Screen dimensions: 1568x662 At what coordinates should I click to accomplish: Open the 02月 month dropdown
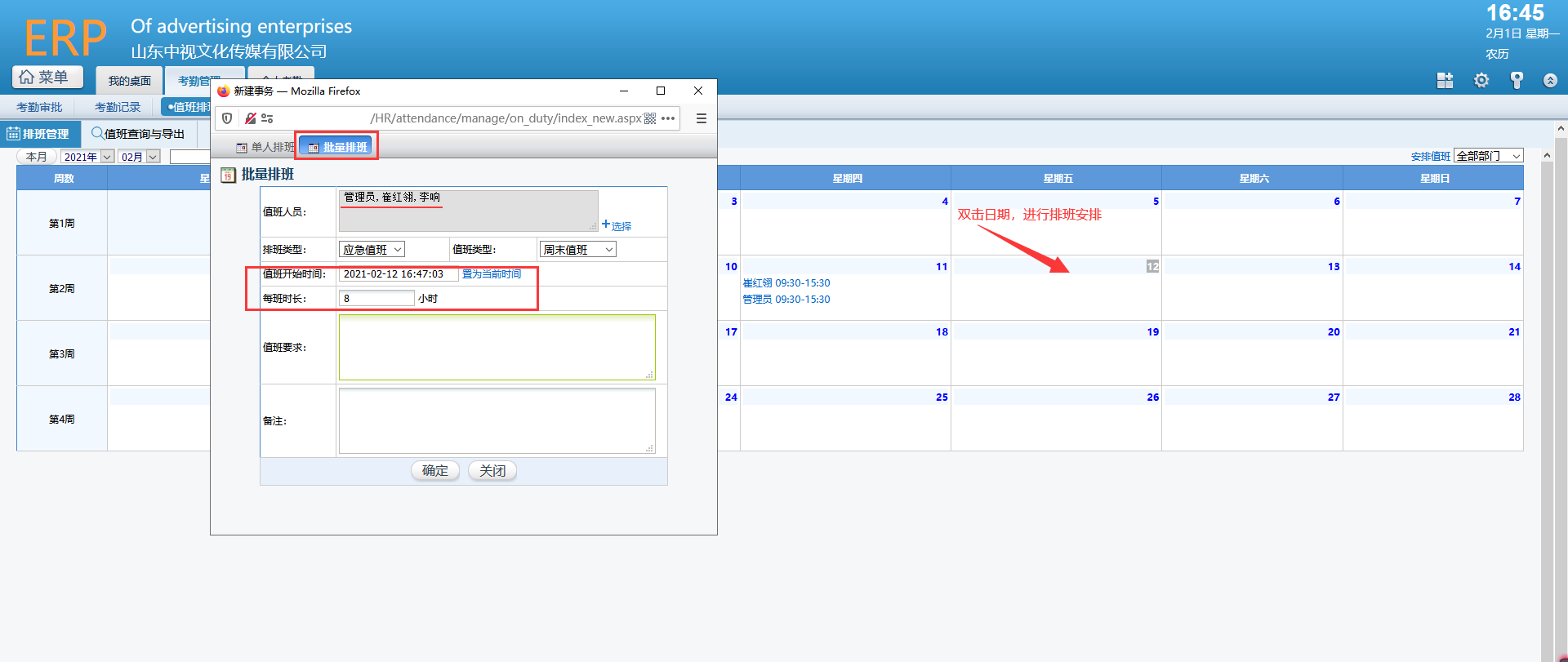click(x=139, y=157)
